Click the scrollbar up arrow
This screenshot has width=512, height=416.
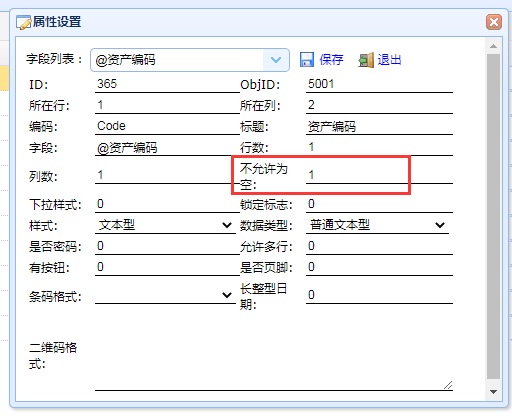point(493,46)
